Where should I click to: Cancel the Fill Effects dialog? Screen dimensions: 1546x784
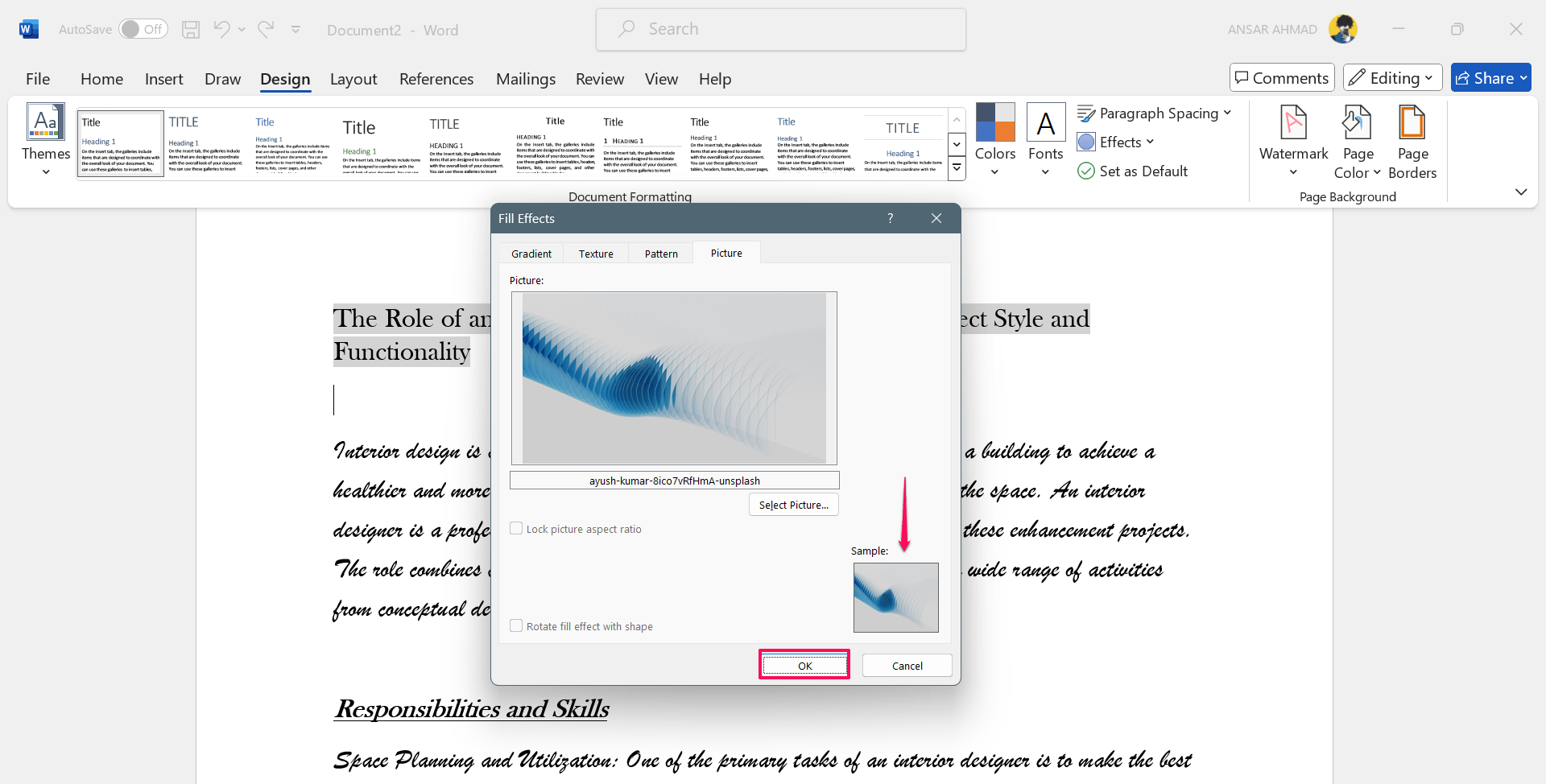(x=907, y=666)
